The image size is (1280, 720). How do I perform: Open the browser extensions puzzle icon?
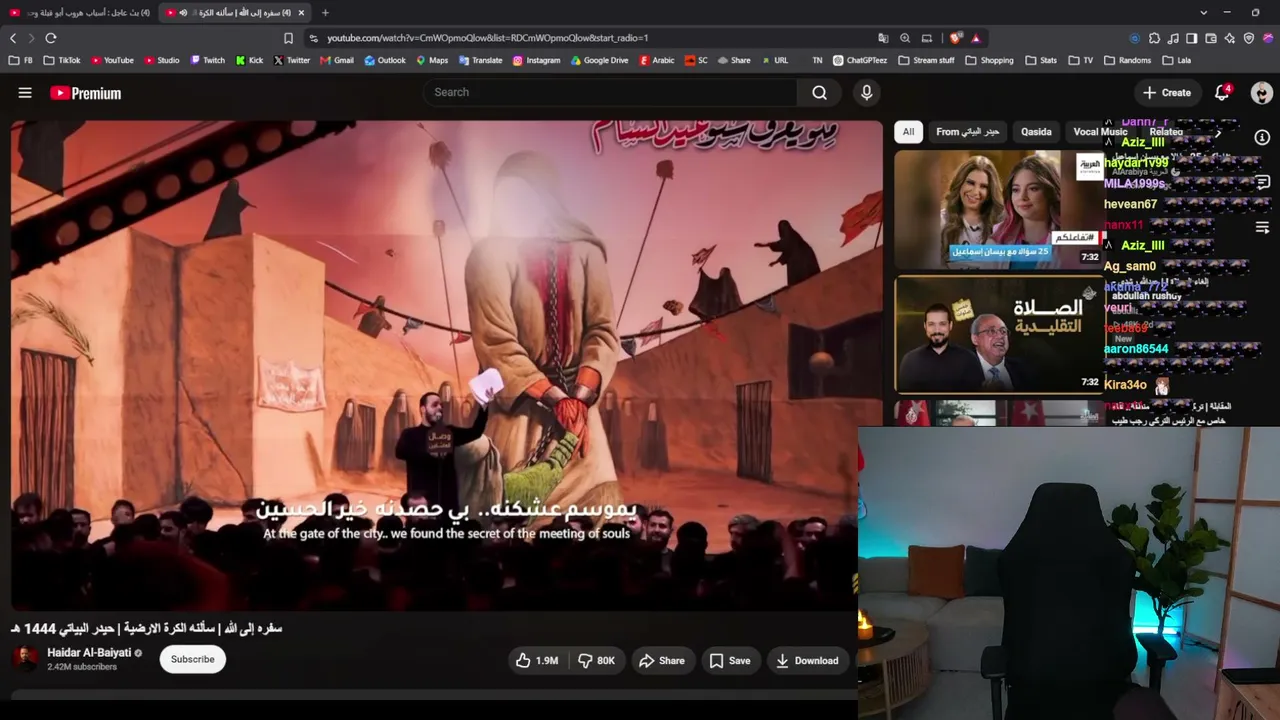tap(1154, 38)
